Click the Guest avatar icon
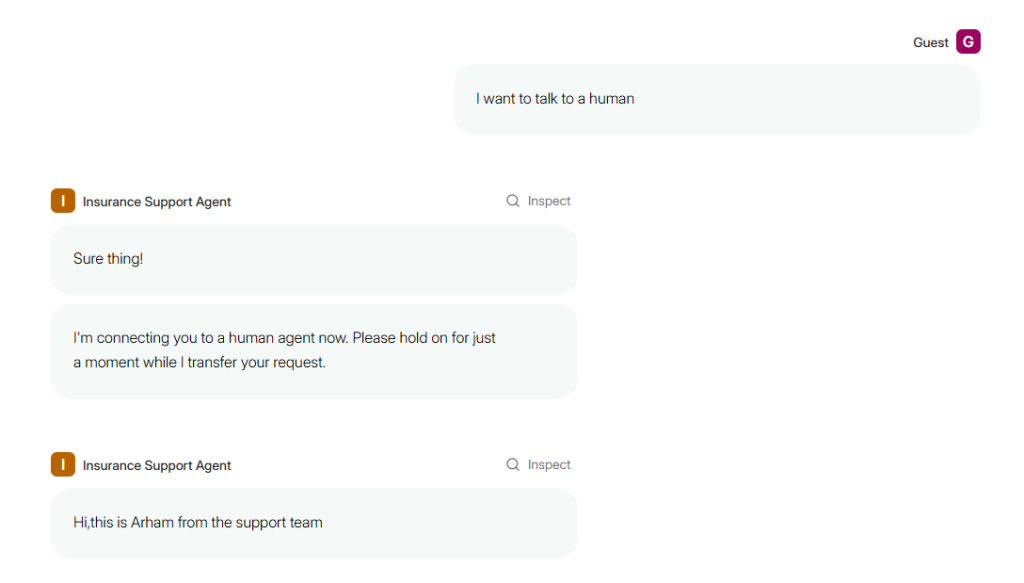This screenshot has width=1024, height=583. pyautogui.click(x=968, y=42)
